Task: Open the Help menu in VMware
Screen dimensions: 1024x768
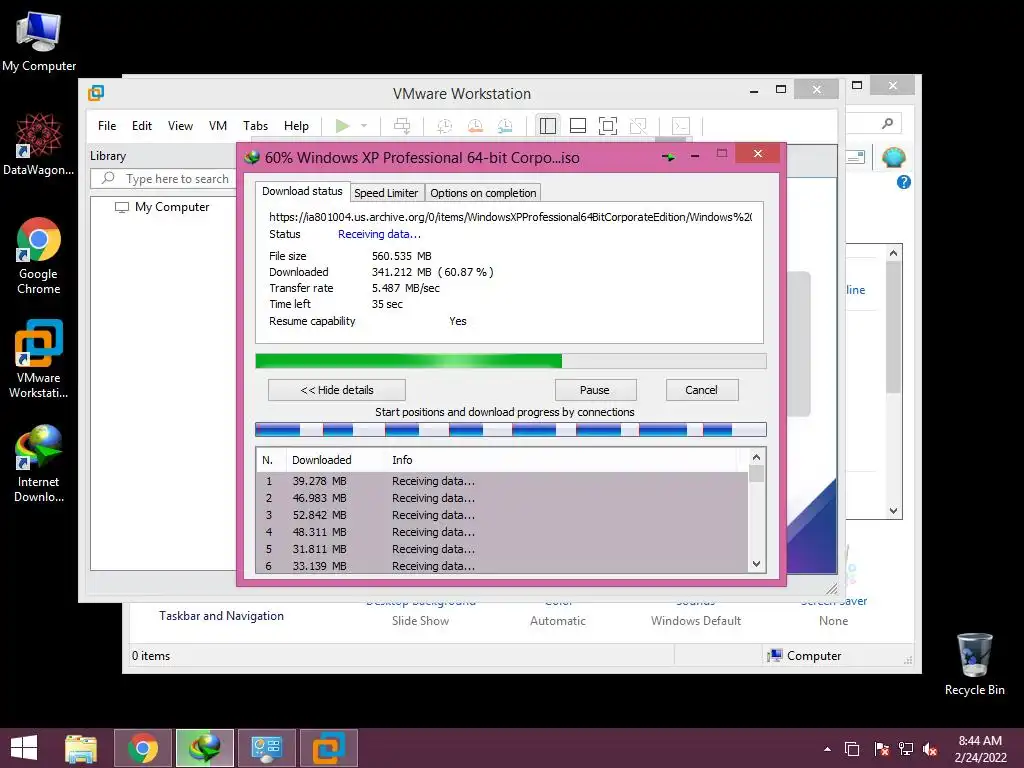Action: point(296,125)
